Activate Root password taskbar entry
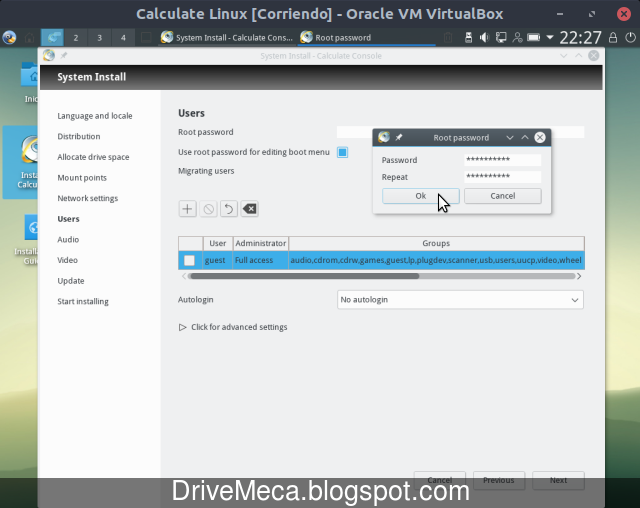Screen dimensions: 640x508 coord(367,38)
